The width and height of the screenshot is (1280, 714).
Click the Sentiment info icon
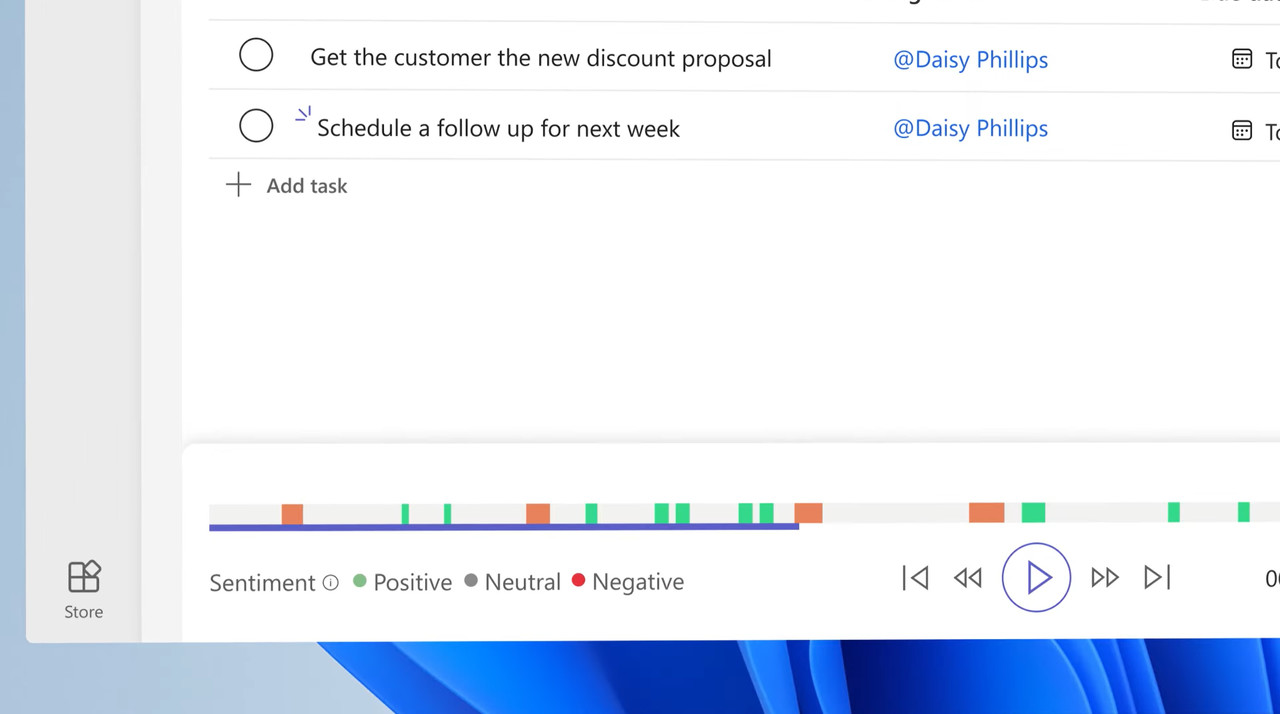(331, 582)
